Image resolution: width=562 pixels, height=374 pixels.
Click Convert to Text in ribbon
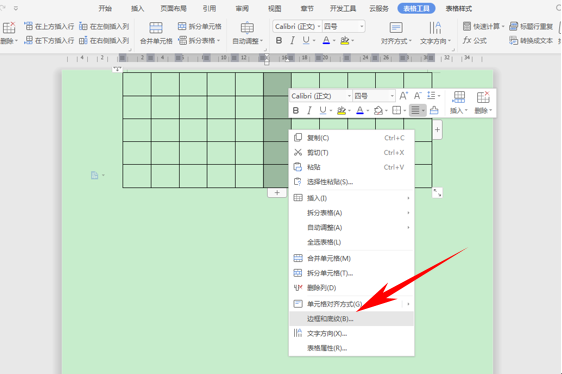tap(531, 41)
